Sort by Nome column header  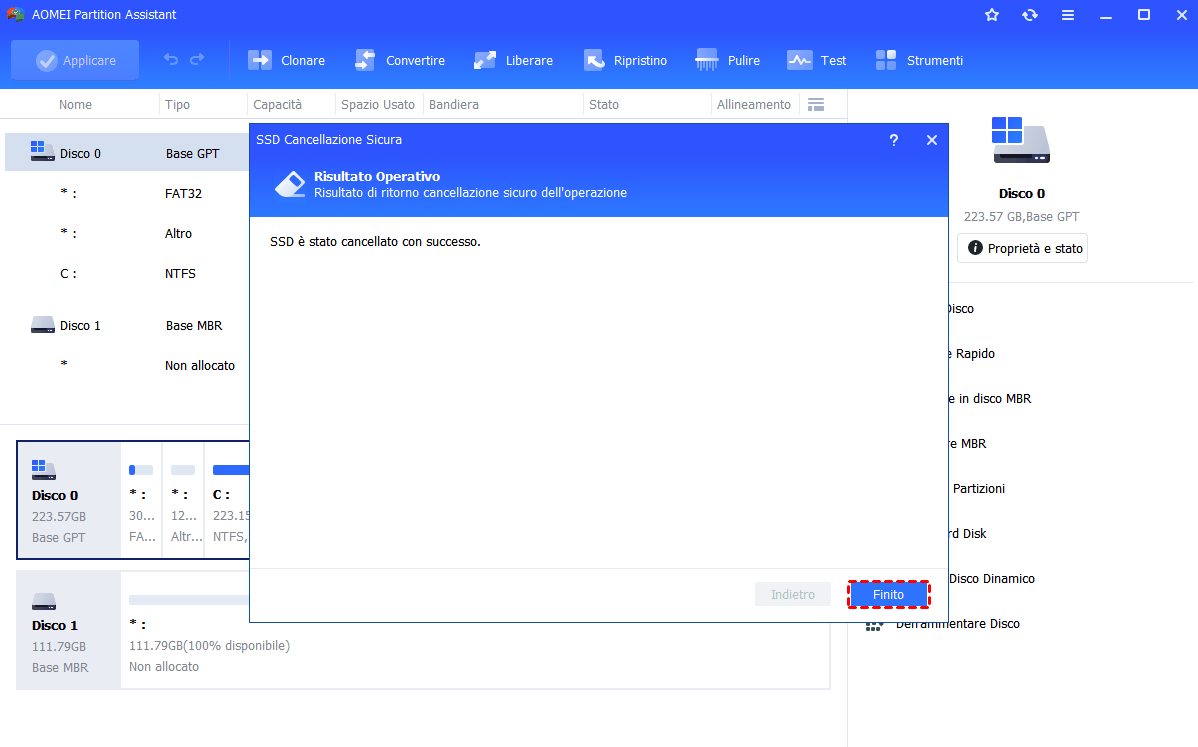75,105
